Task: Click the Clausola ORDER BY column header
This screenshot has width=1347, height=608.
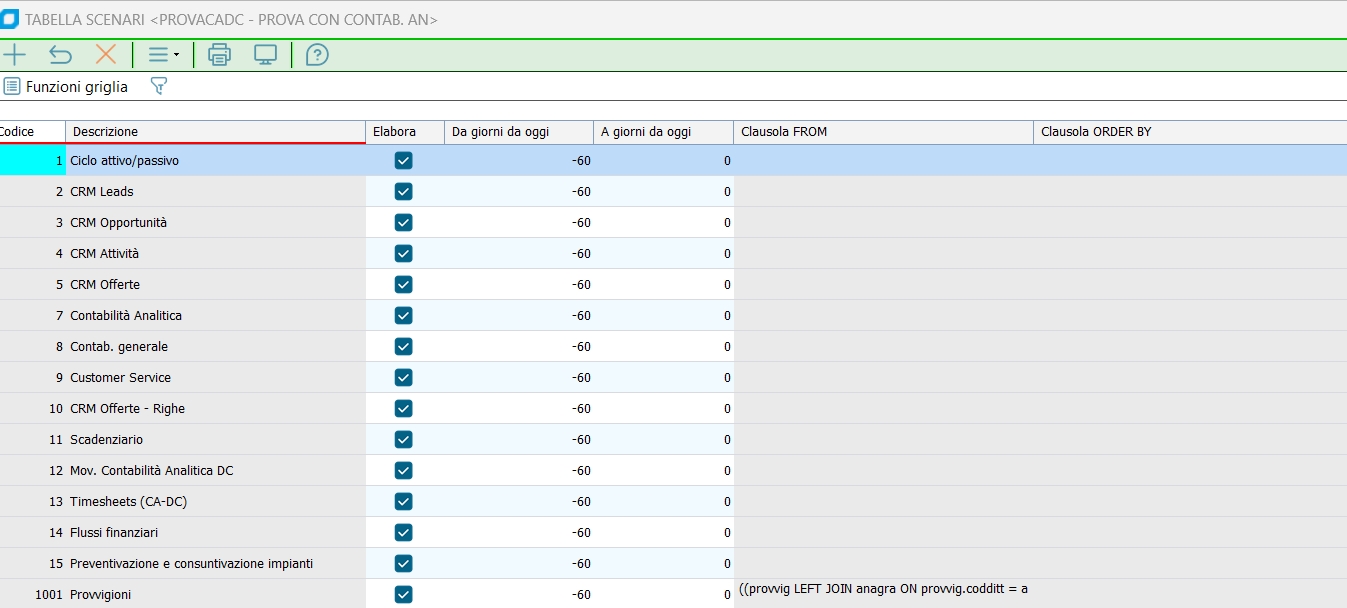Action: pyautogui.click(x=1190, y=132)
